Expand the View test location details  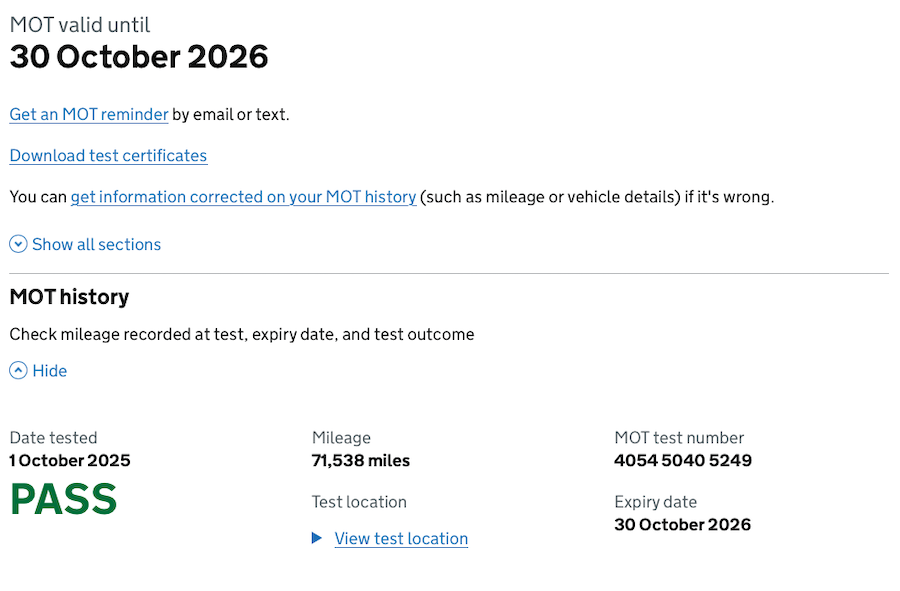(x=401, y=538)
